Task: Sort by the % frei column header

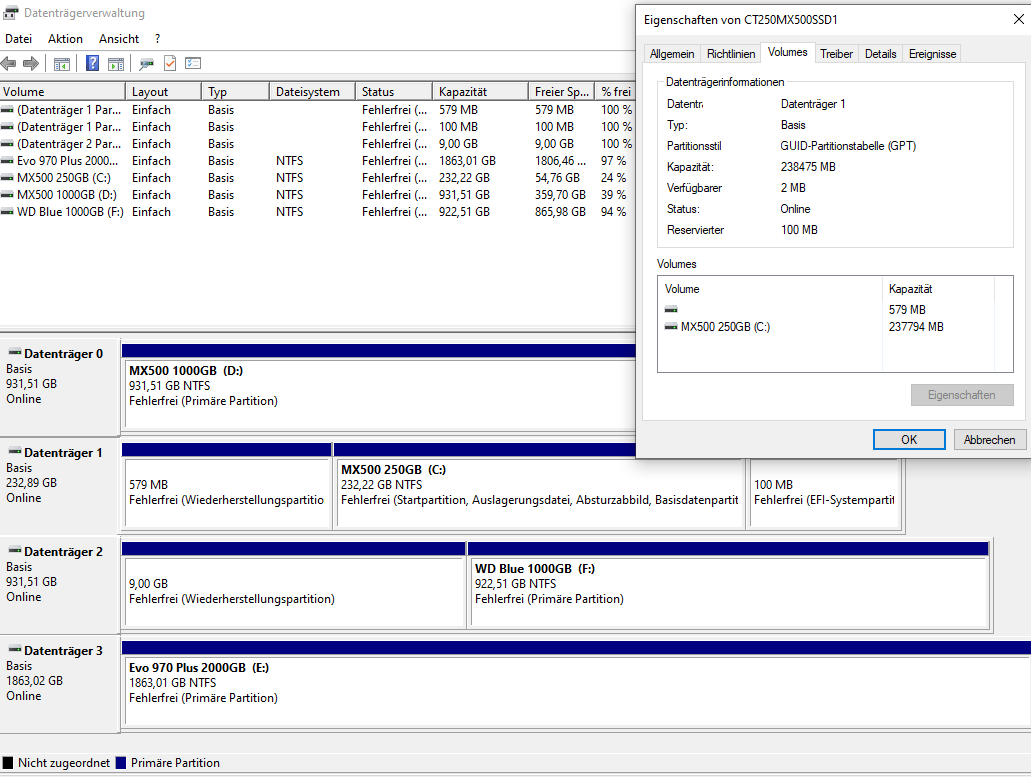Action: (x=615, y=91)
